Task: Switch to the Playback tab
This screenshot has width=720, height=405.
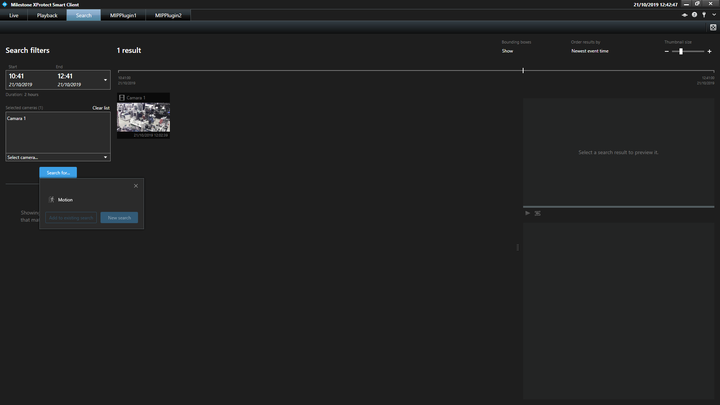Action: pos(47,16)
